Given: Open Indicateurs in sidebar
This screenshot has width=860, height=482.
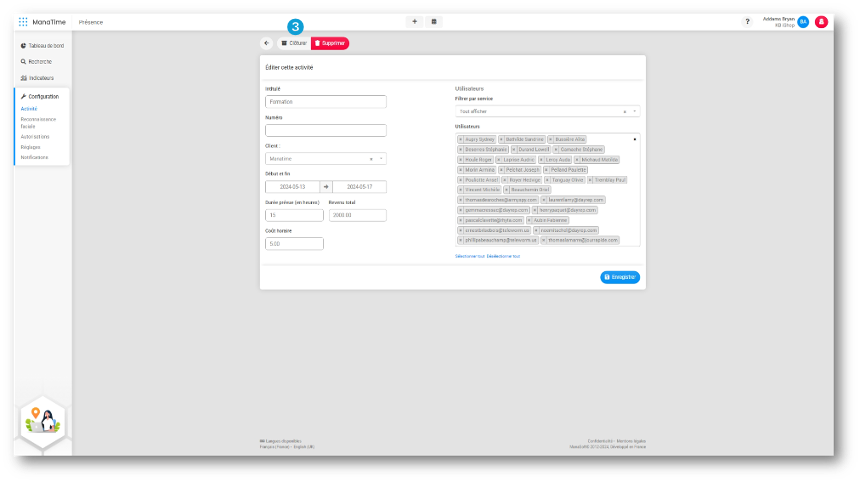Looking at the screenshot, I should point(37,78).
